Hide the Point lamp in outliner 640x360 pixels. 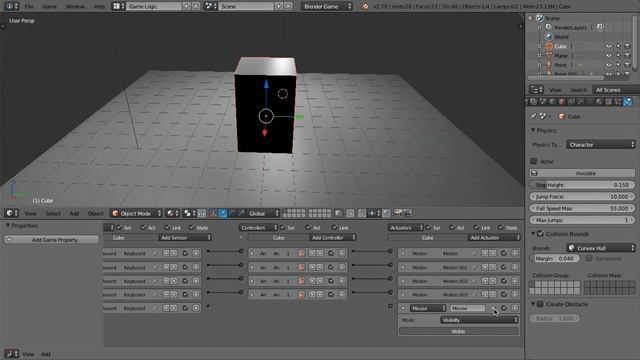pos(609,65)
